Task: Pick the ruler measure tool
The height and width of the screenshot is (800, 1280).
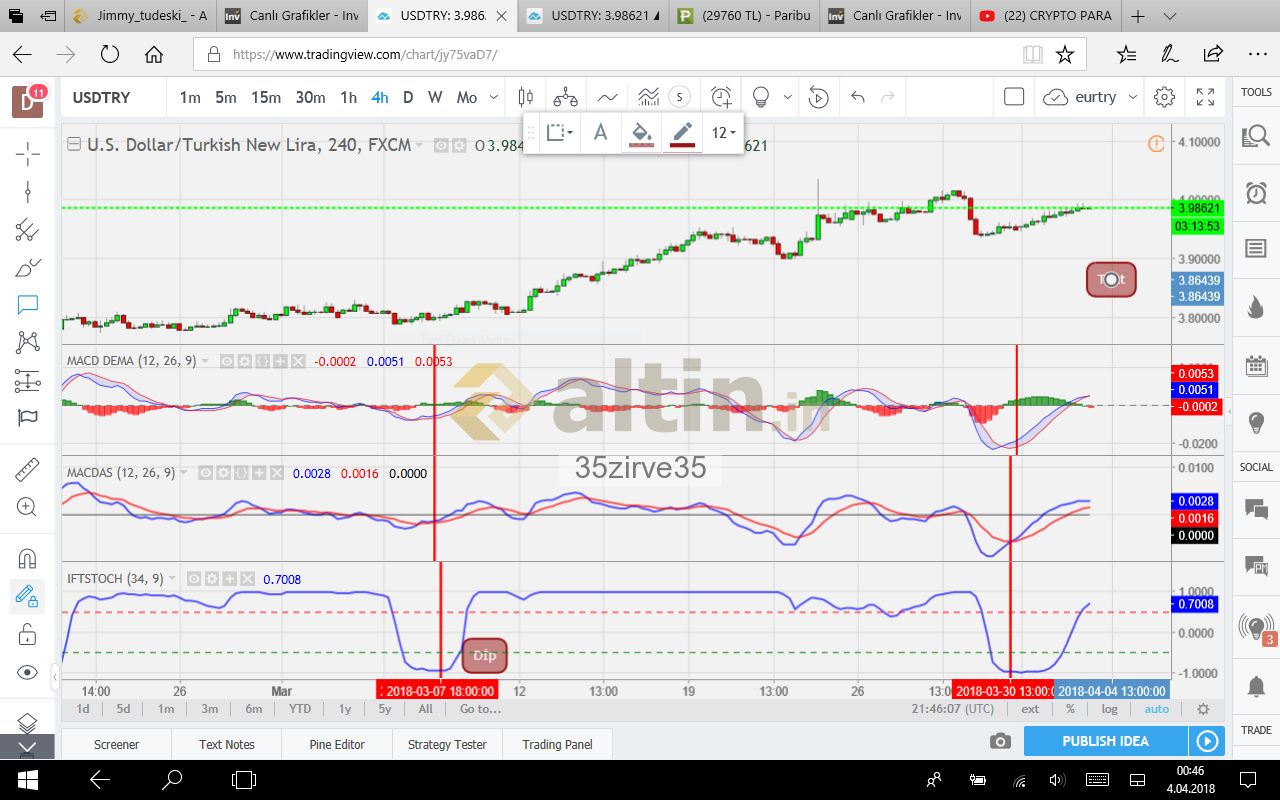Action: [x=27, y=469]
